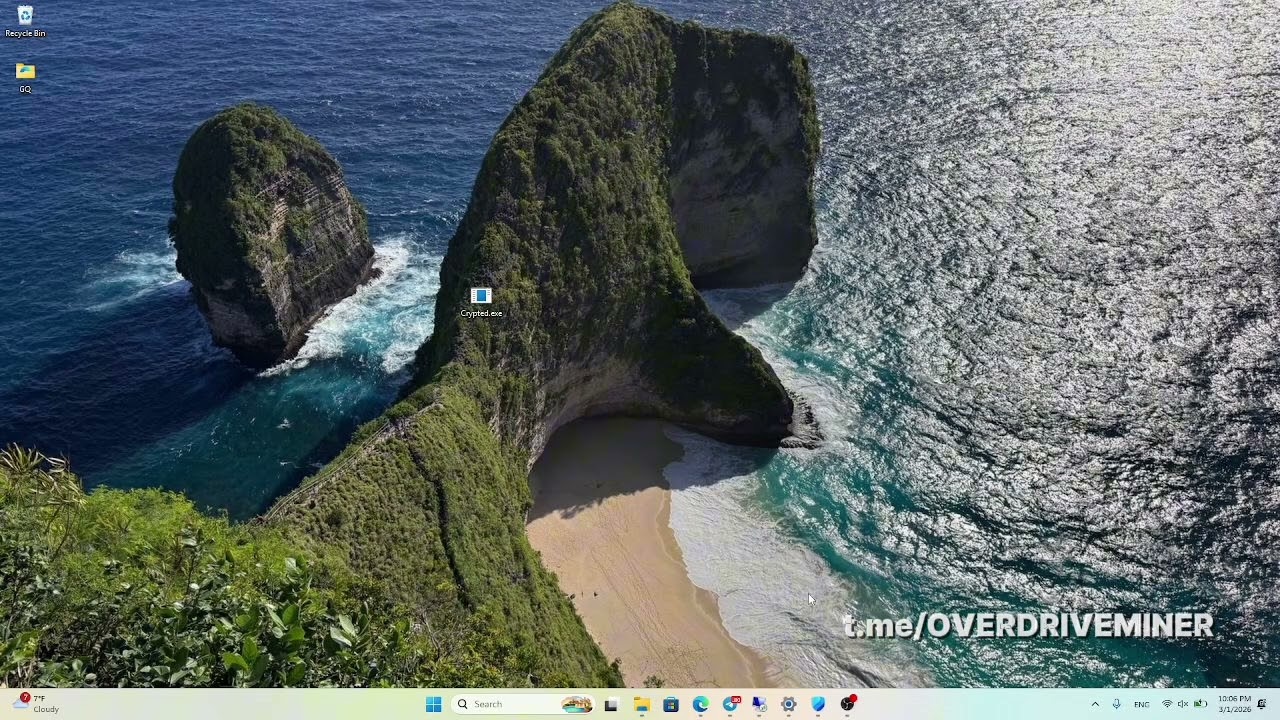Screen dimensions: 1280x720
Task: Open Settings gear in the taskbar
Action: tap(789, 704)
